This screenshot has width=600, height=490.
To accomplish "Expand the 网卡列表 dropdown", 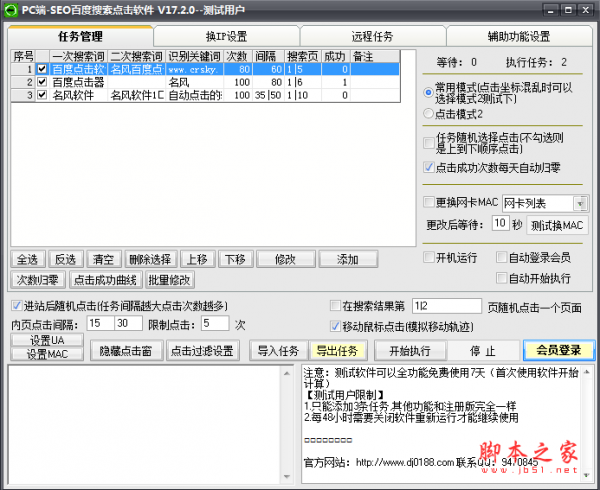I will (x=580, y=203).
